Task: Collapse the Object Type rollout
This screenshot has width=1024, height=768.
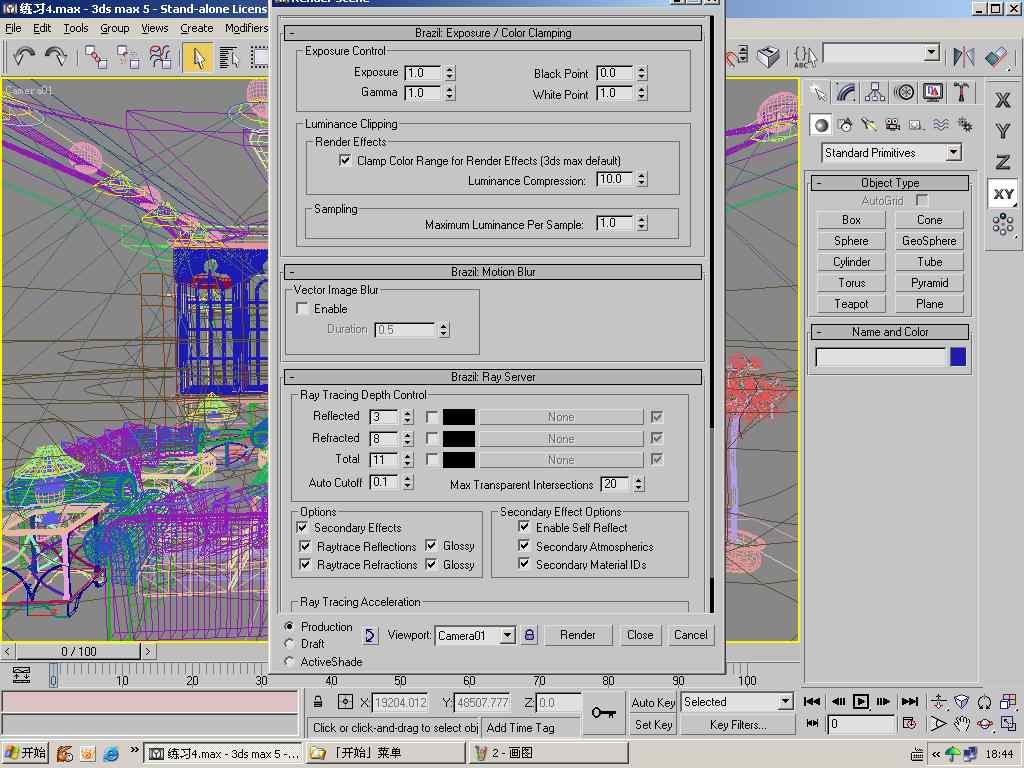Action: (x=889, y=183)
